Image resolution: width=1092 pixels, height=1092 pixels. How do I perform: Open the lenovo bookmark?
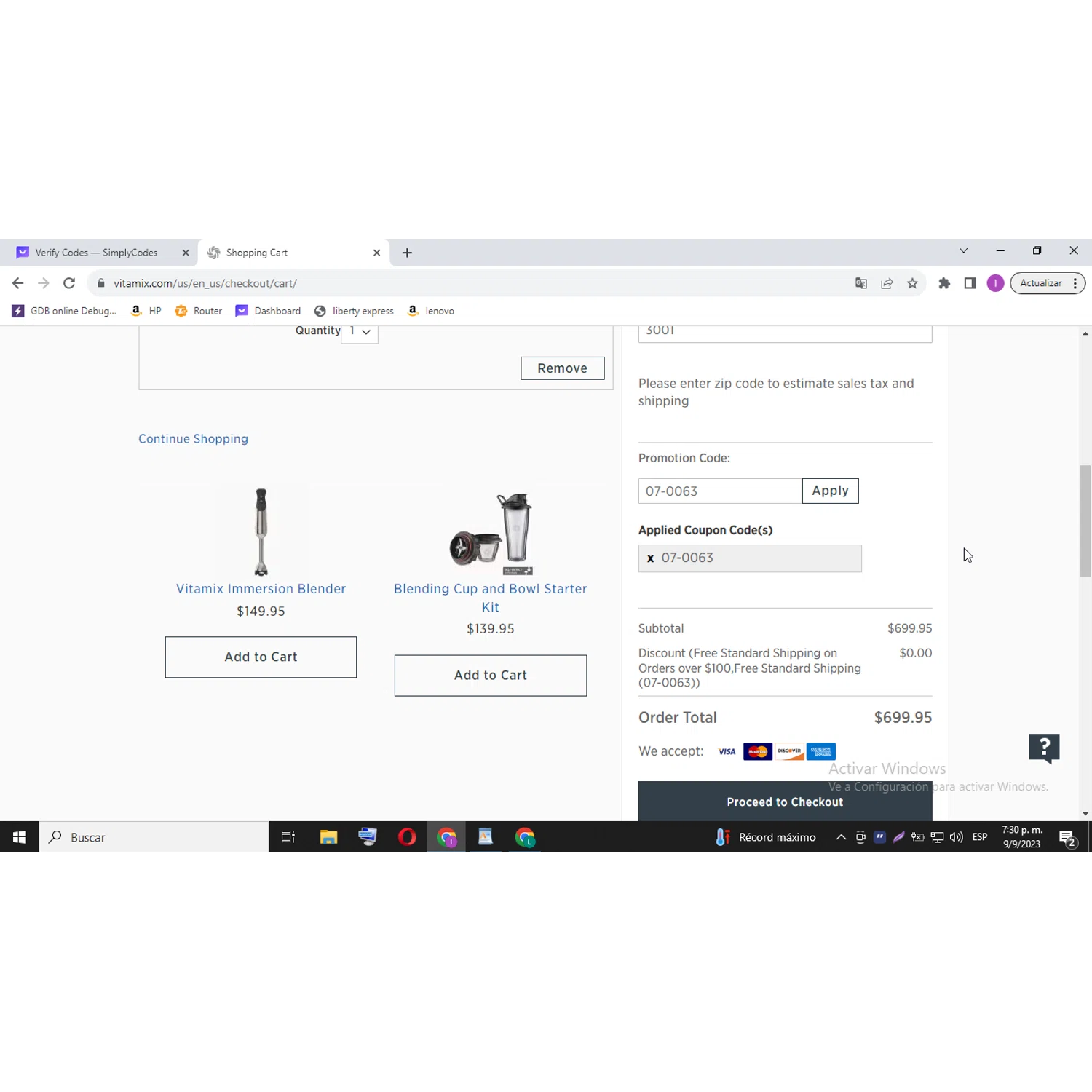pos(431,311)
